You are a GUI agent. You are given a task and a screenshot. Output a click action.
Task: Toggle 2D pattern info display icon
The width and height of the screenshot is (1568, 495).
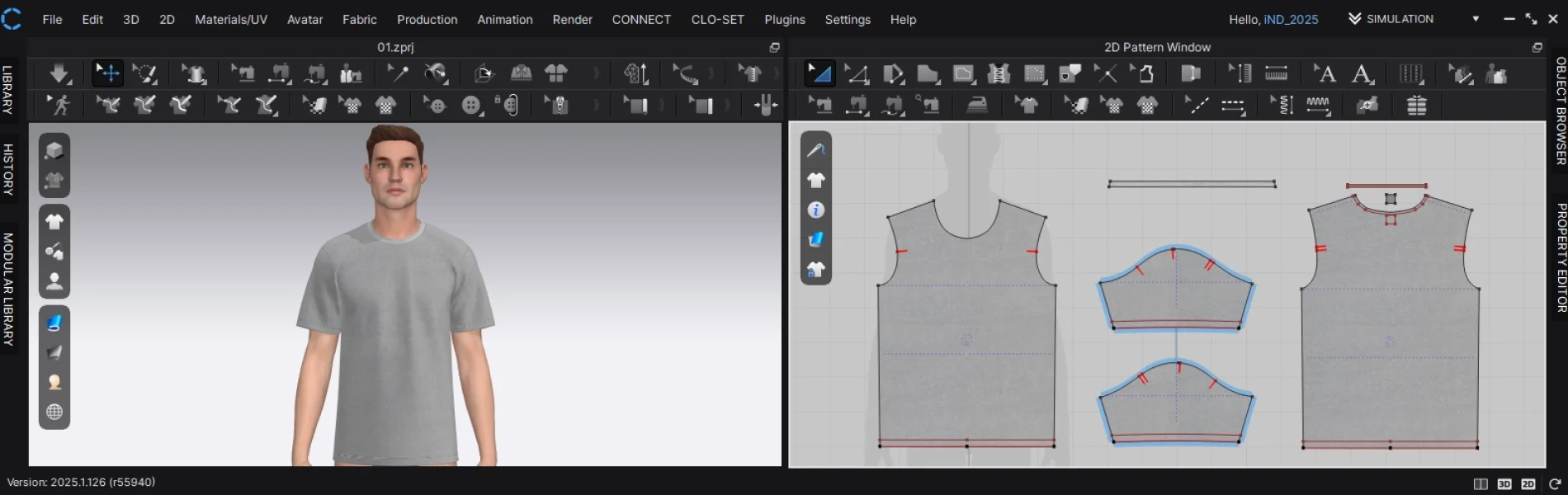click(x=815, y=210)
